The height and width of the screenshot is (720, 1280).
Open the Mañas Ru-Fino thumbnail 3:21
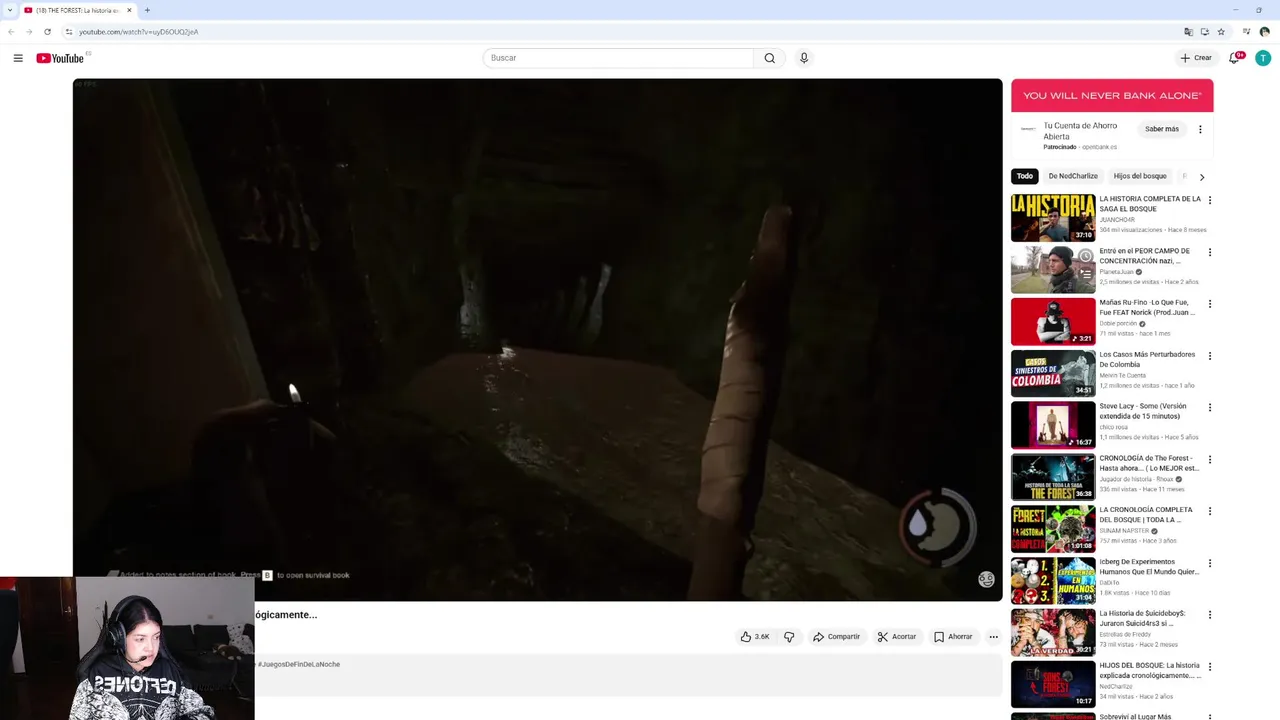coord(1053,322)
